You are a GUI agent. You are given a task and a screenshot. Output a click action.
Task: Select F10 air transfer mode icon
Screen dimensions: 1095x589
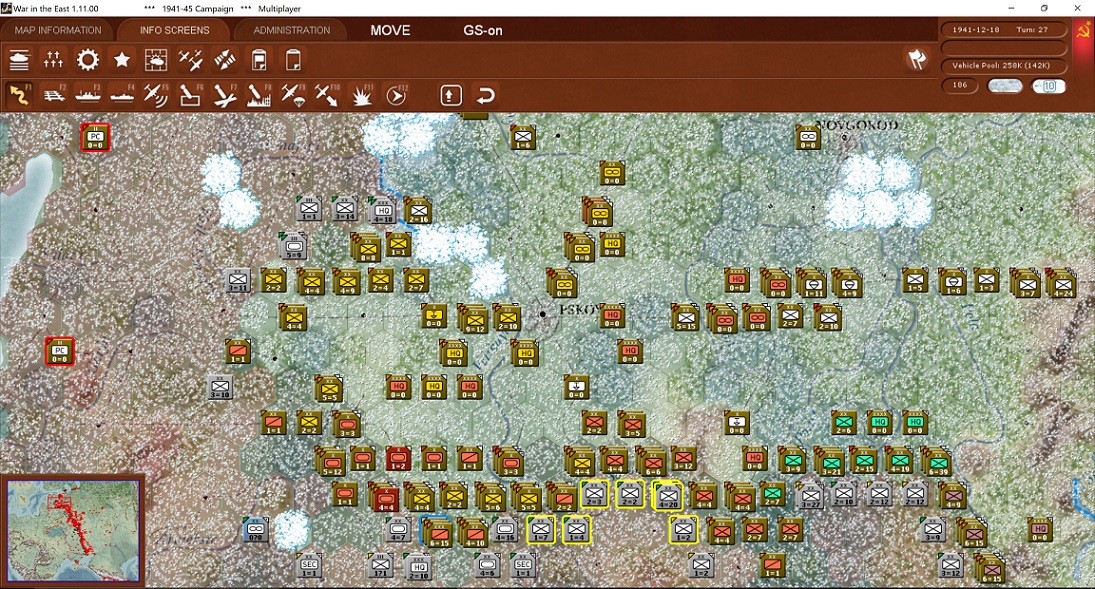click(x=327, y=95)
